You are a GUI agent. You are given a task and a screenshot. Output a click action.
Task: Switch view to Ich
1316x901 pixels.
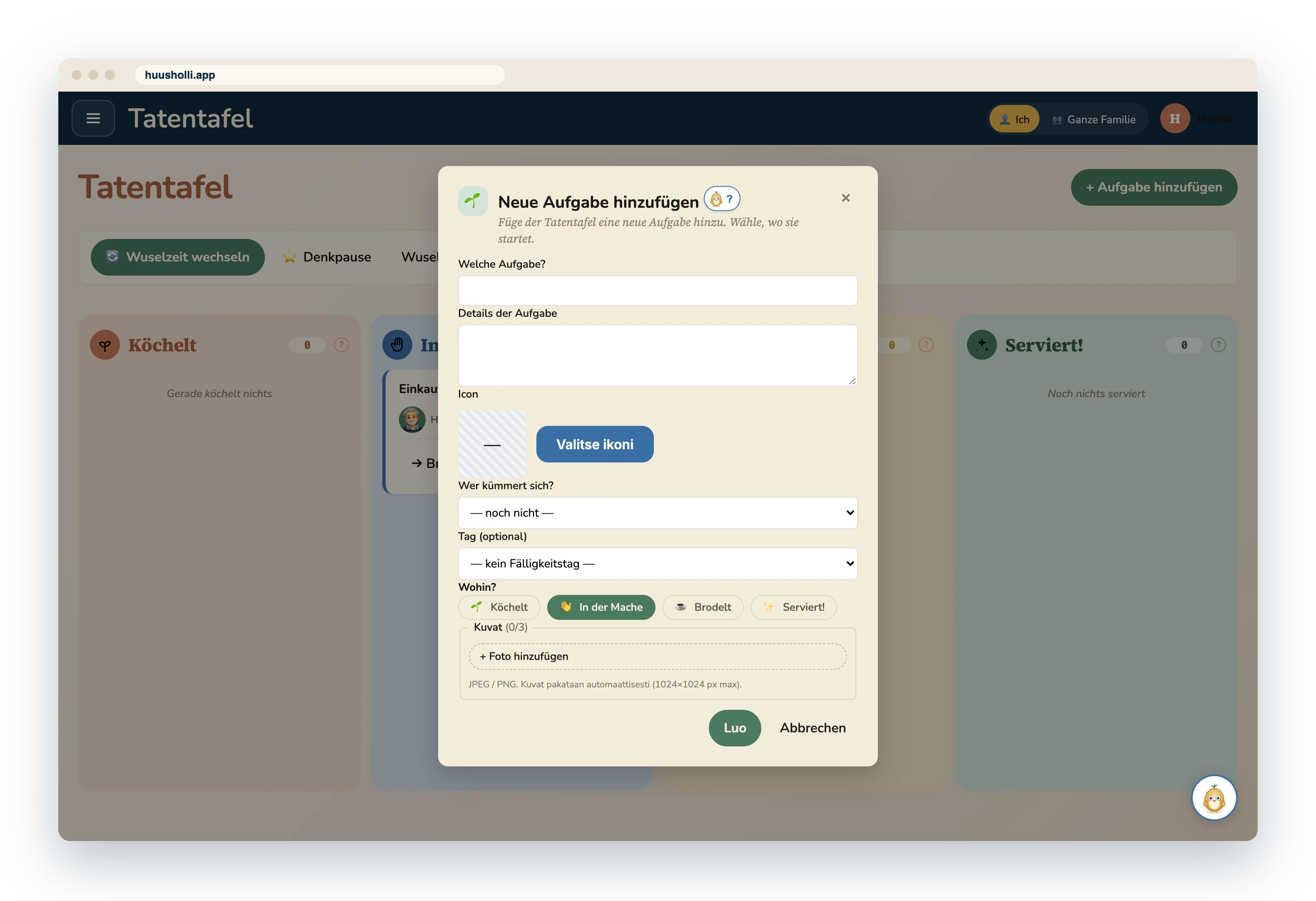click(1014, 119)
